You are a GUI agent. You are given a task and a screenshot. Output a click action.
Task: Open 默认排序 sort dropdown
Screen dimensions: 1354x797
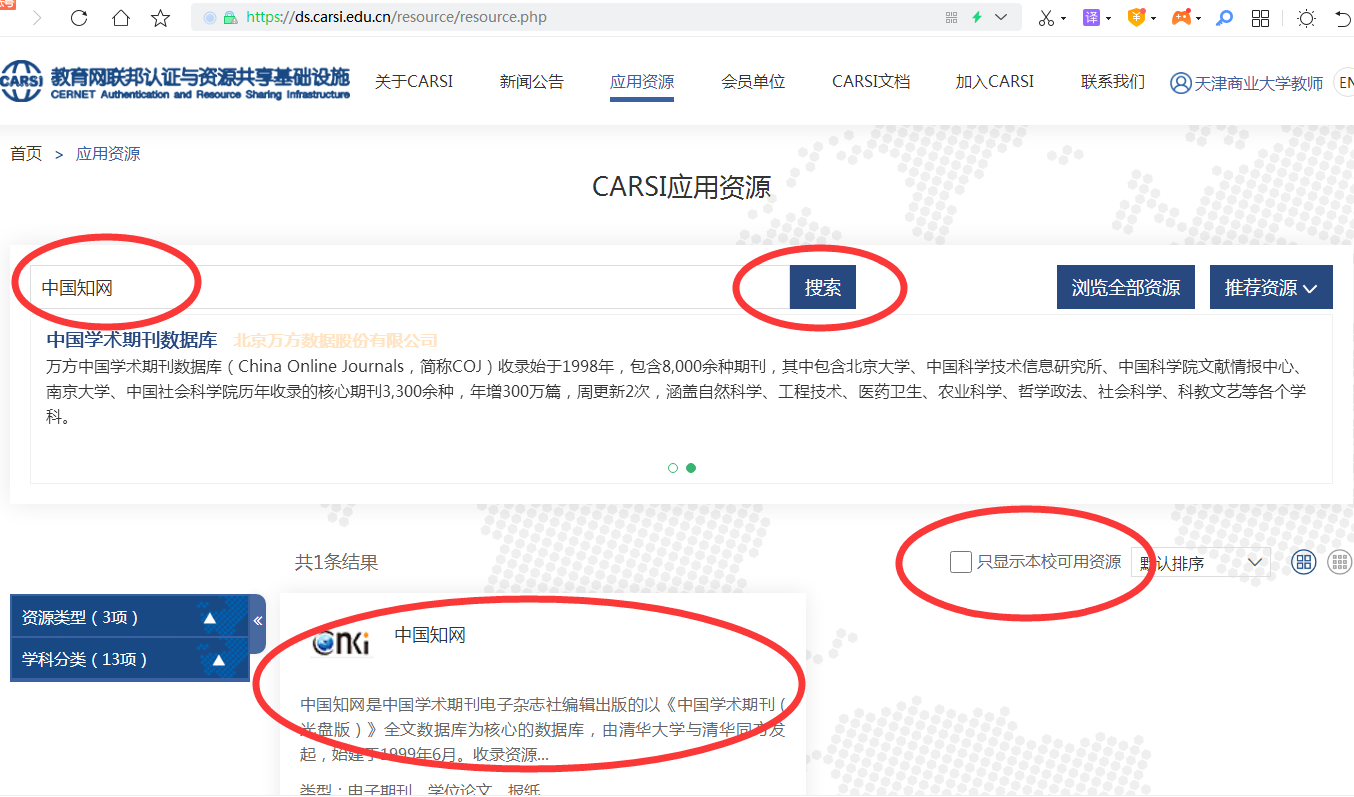pyautogui.click(x=1200, y=562)
